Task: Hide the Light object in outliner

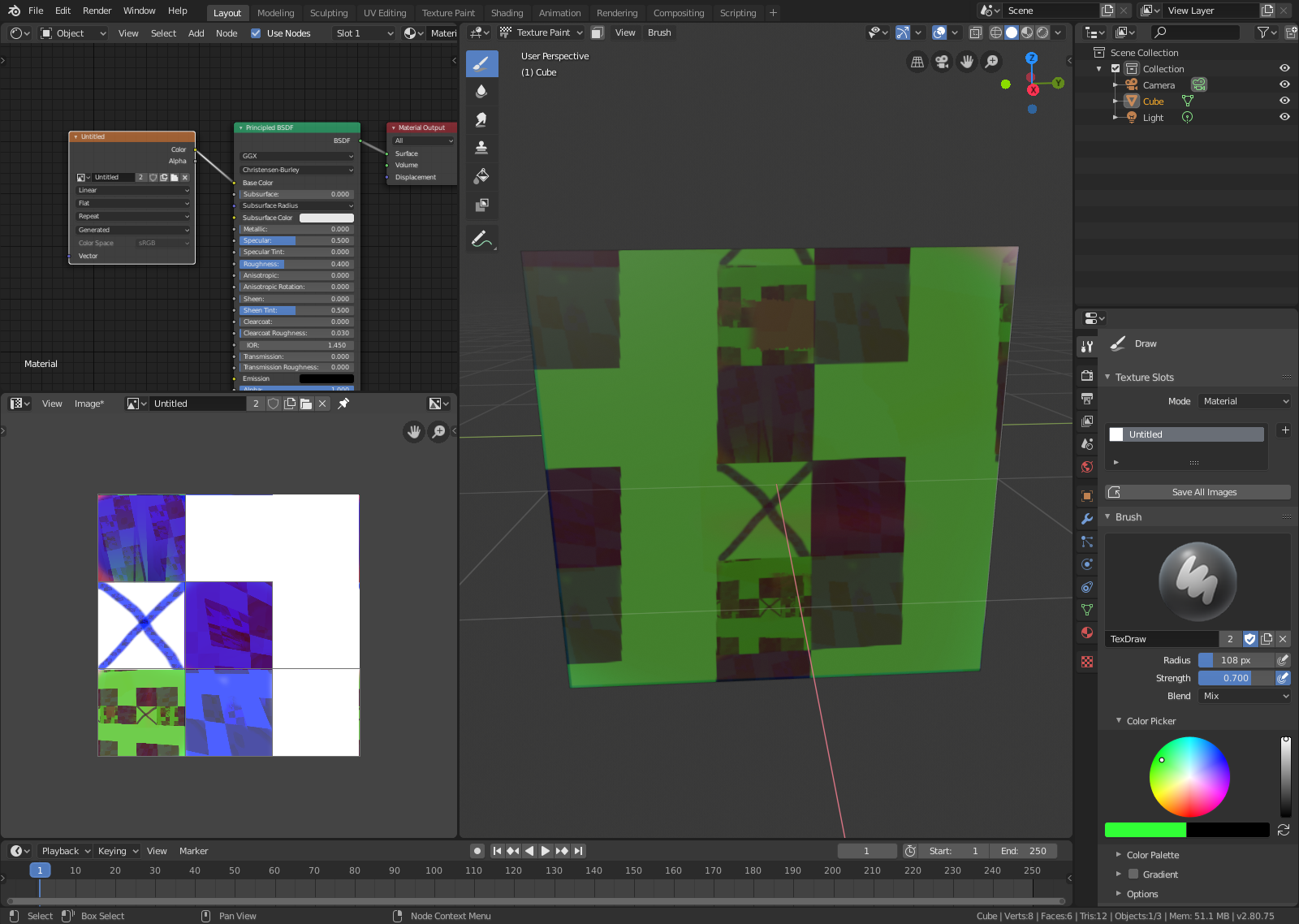Action: pos(1284,117)
